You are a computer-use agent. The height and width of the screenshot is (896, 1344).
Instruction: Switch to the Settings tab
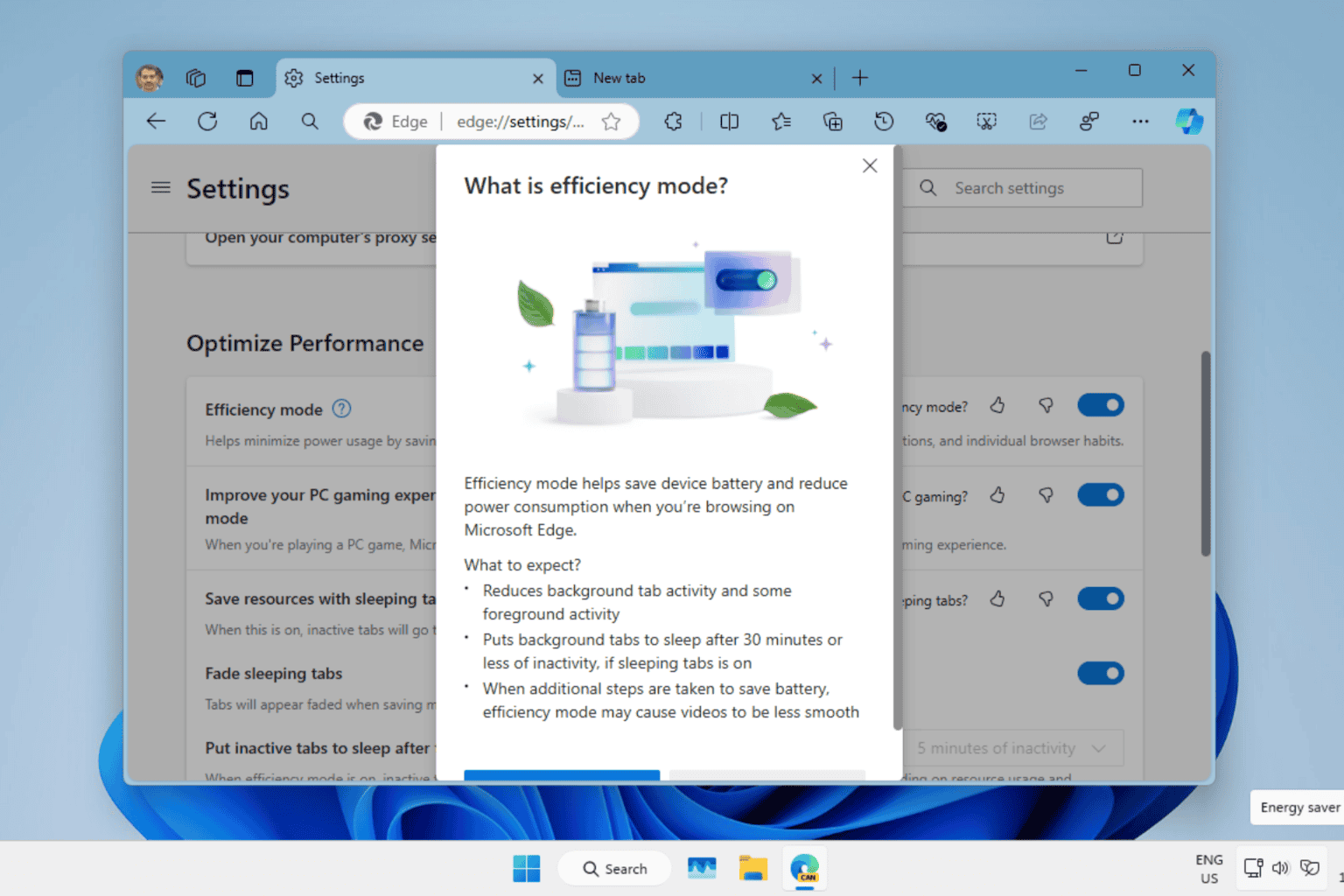[416, 78]
